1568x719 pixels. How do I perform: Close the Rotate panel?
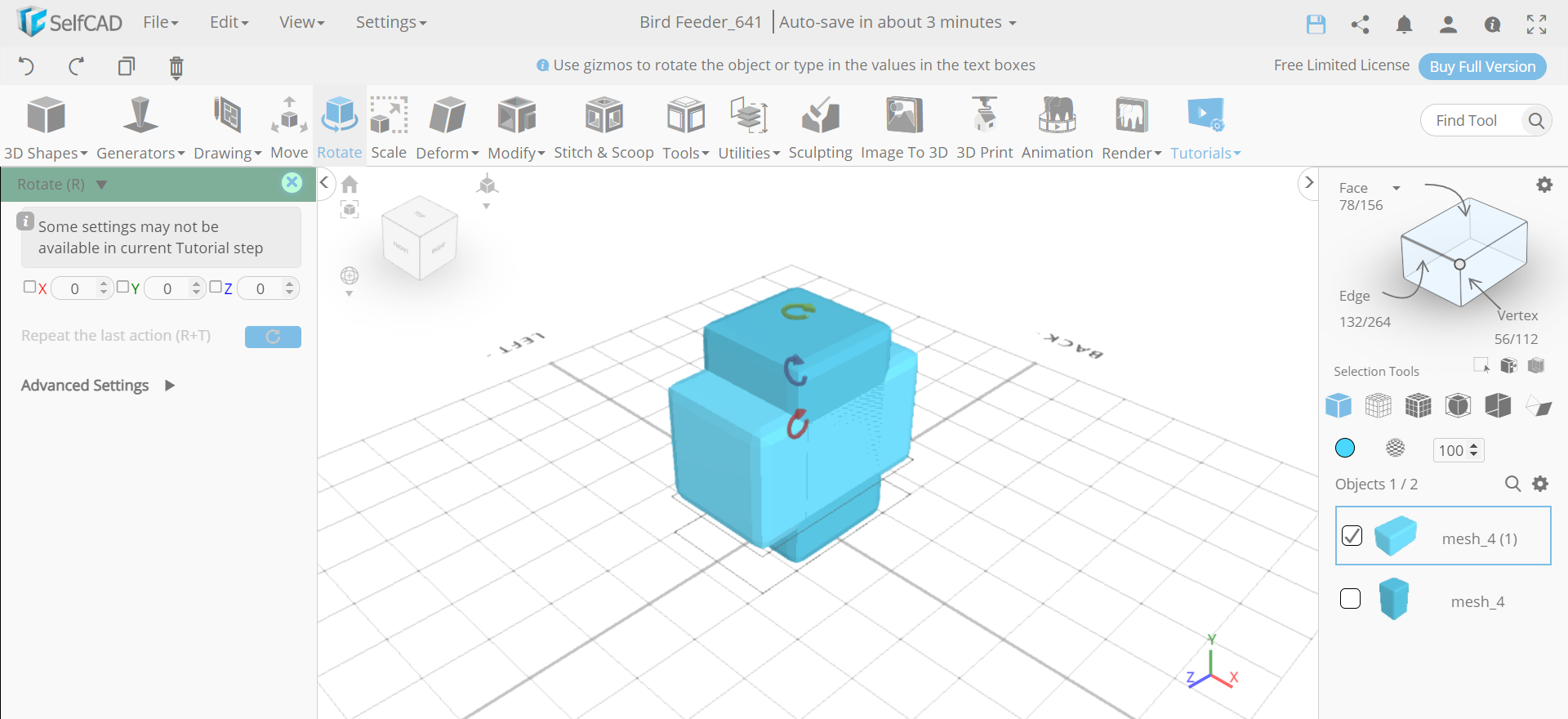(x=292, y=183)
